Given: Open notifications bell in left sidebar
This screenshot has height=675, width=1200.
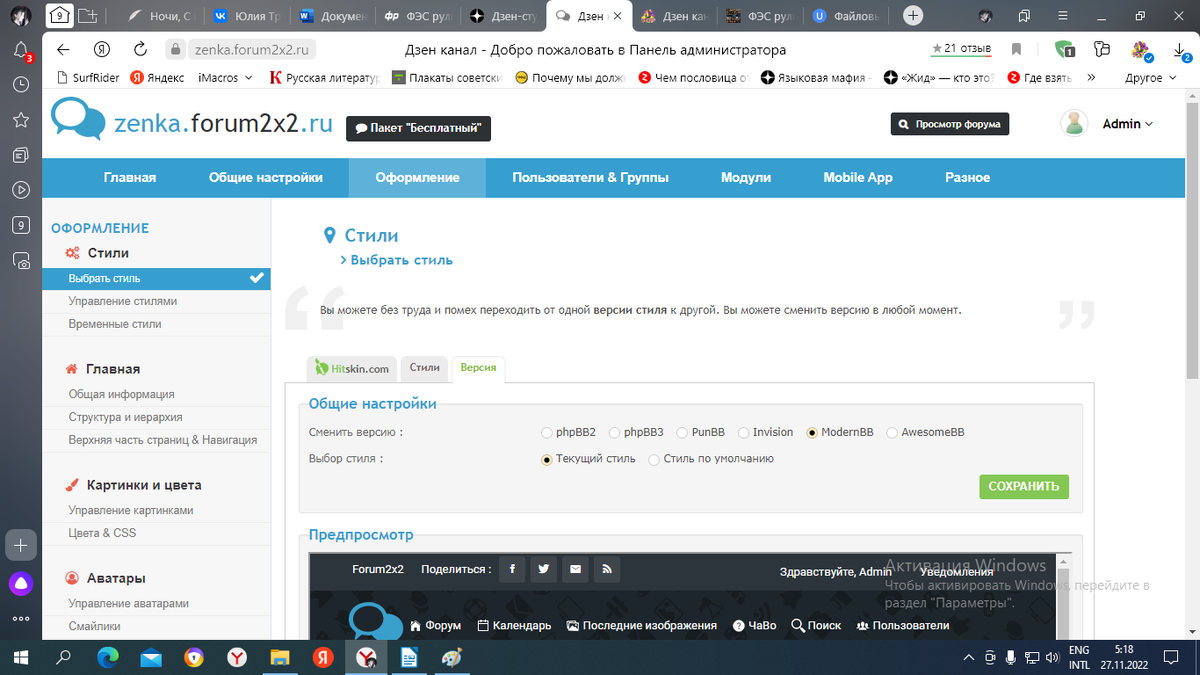Looking at the screenshot, I should tap(21, 51).
